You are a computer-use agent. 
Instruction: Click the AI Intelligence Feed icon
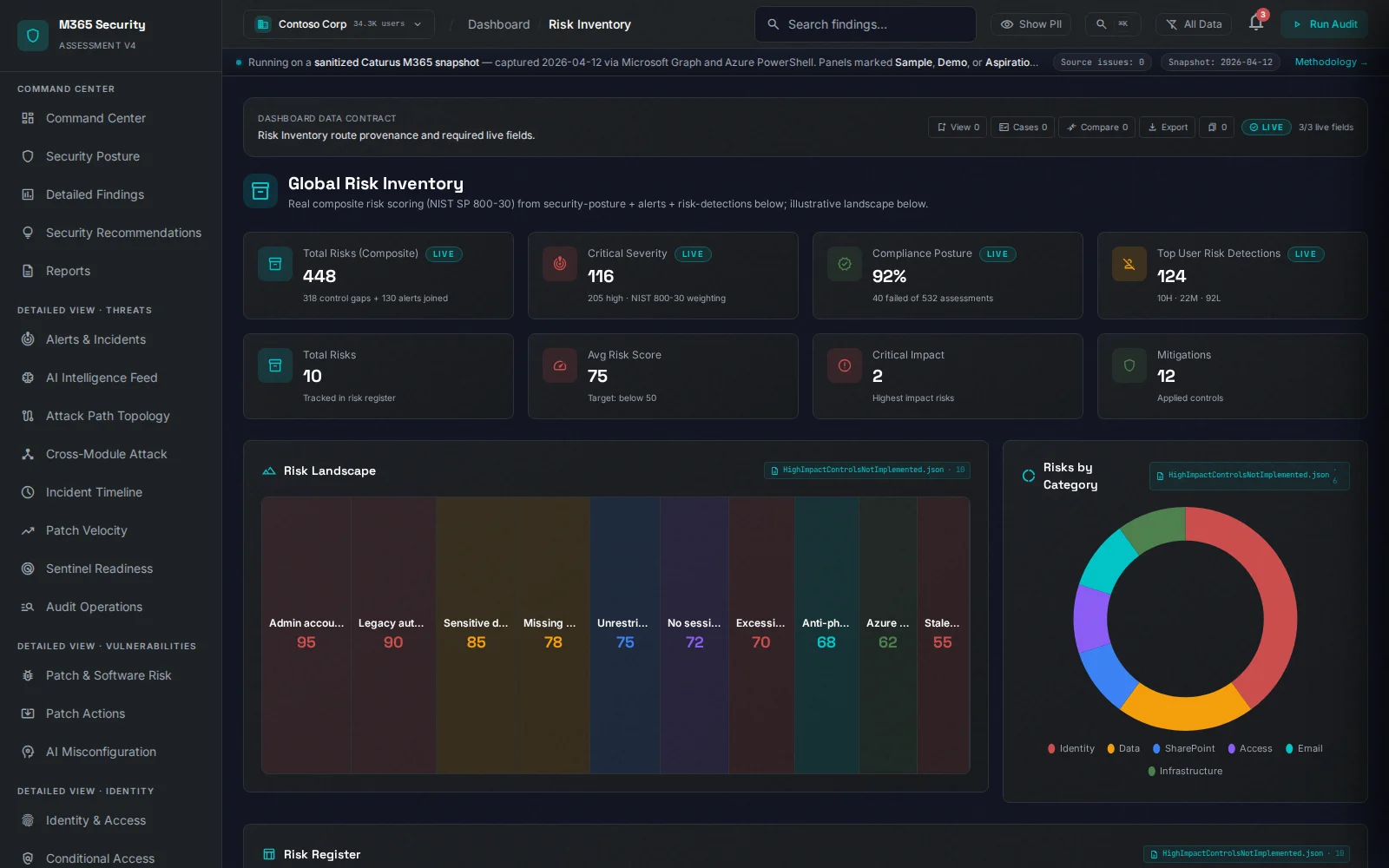[28, 378]
